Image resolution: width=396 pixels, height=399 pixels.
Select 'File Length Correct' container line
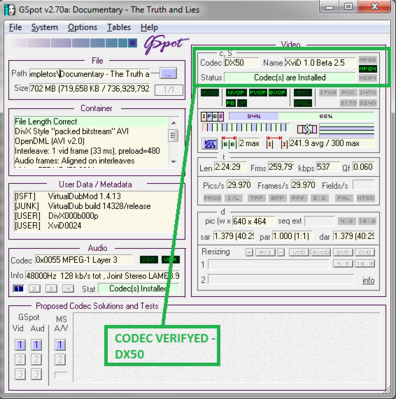(x=91, y=121)
